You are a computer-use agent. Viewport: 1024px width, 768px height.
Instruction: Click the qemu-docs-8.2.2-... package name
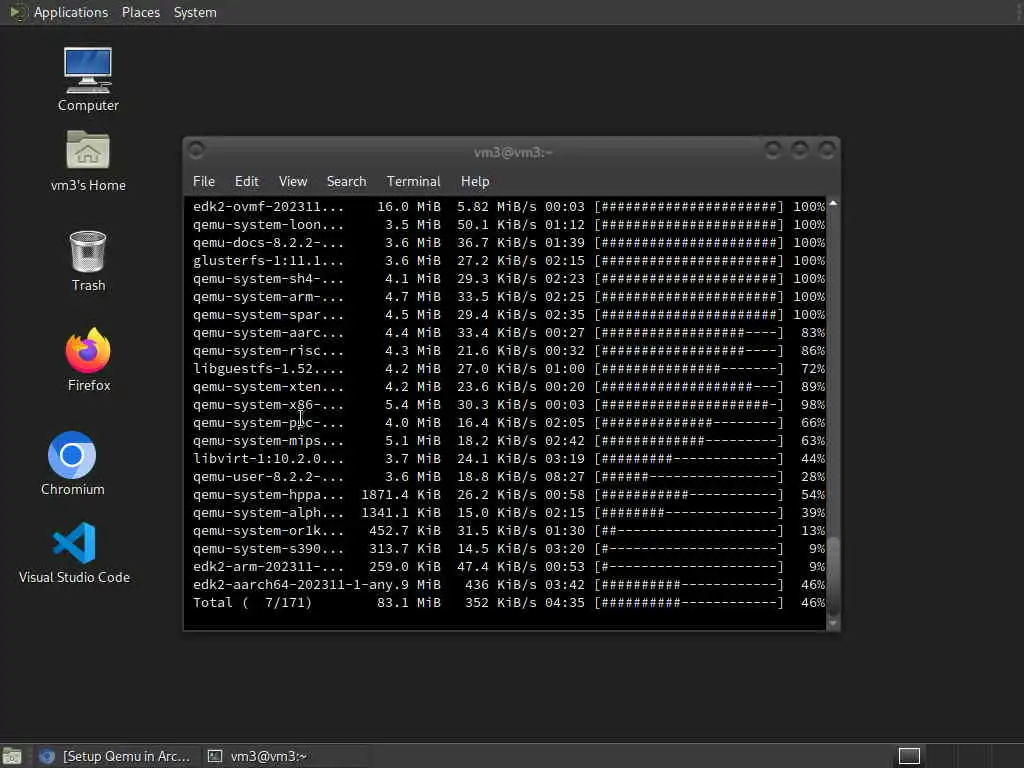tap(268, 243)
